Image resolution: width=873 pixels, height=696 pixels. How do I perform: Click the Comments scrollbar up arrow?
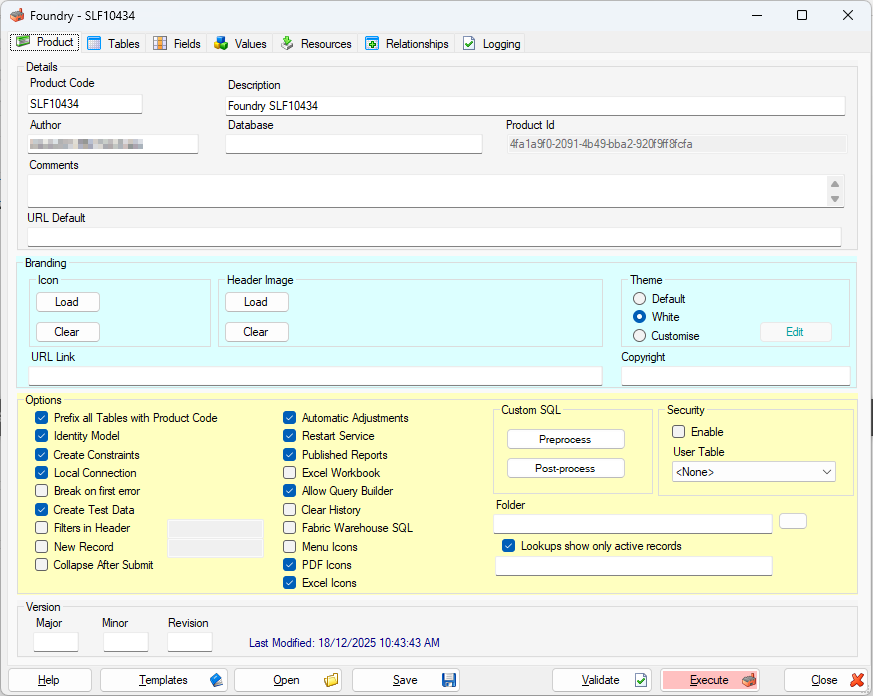(835, 184)
